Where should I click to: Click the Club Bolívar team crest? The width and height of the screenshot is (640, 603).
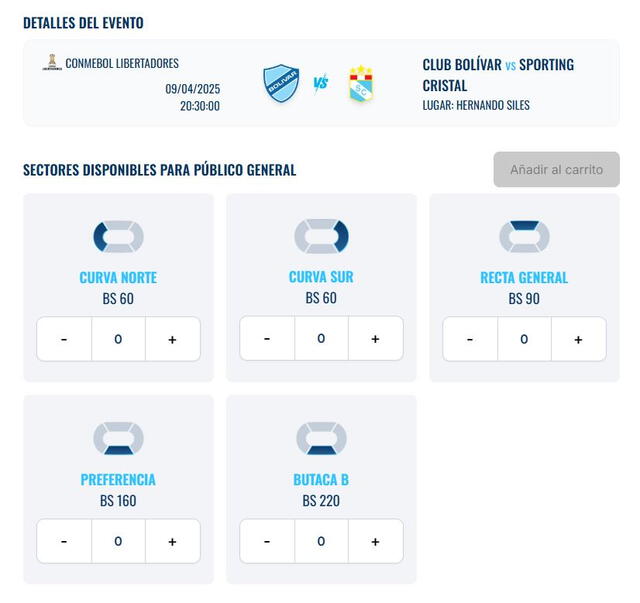pyautogui.click(x=281, y=83)
